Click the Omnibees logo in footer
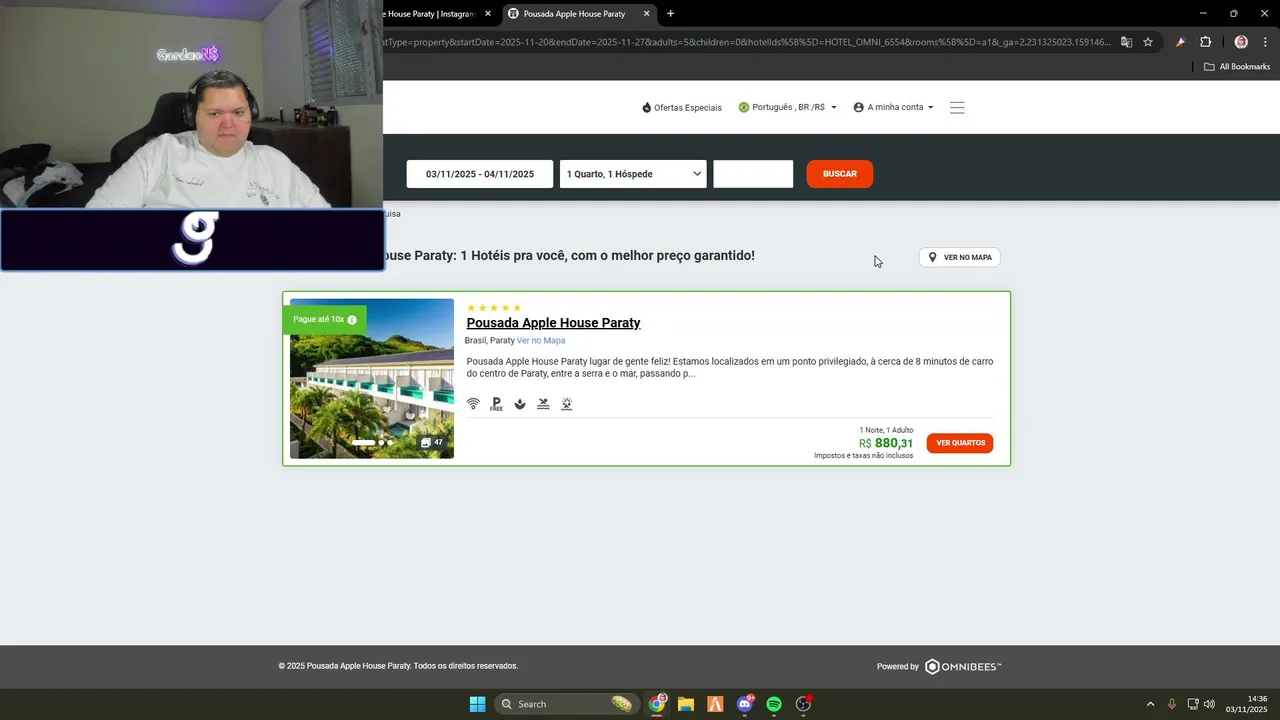This screenshot has width=1280, height=720. (963, 666)
